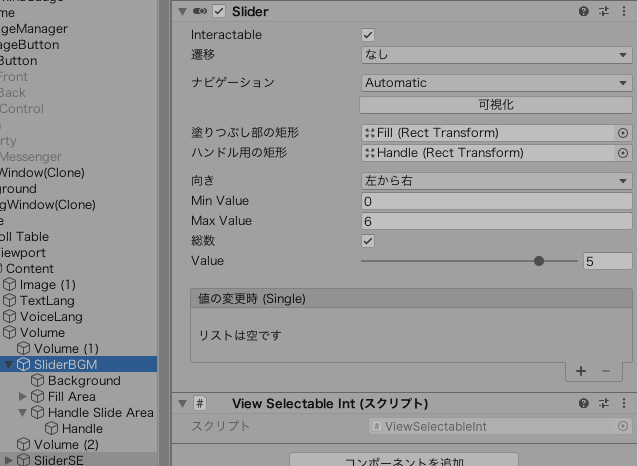Click cube icon of Image (1) object
The width and height of the screenshot is (637, 466).
click(x=9, y=284)
